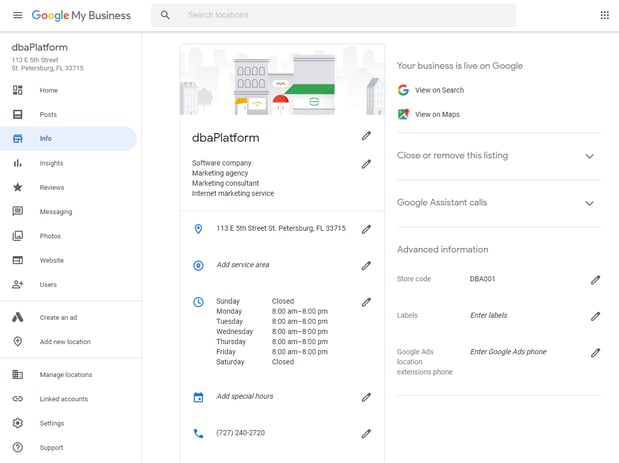Click phone number (727) 240-2720
The height and width of the screenshot is (463, 619).
tap(240, 433)
